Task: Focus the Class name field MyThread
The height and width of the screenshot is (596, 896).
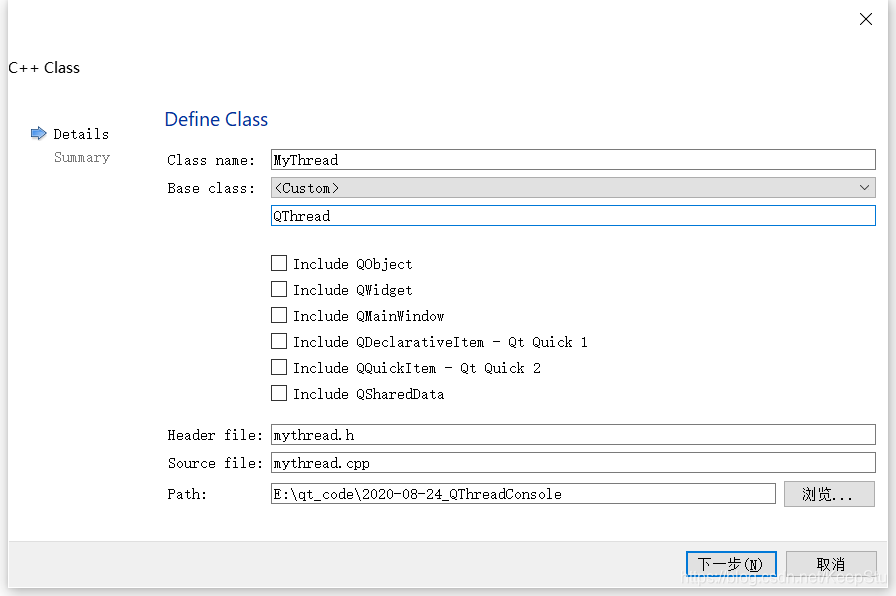Action: click(x=573, y=159)
